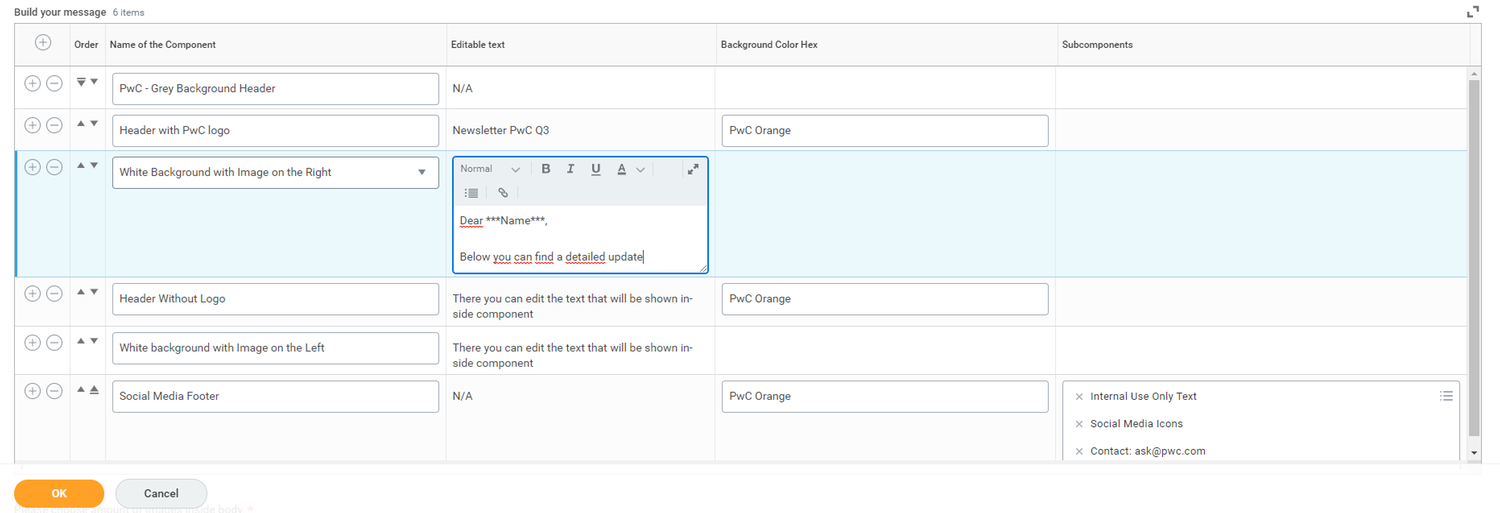Remove the Internal Use Only Text subcomponent
1500x513 pixels.
[x=1079, y=397]
